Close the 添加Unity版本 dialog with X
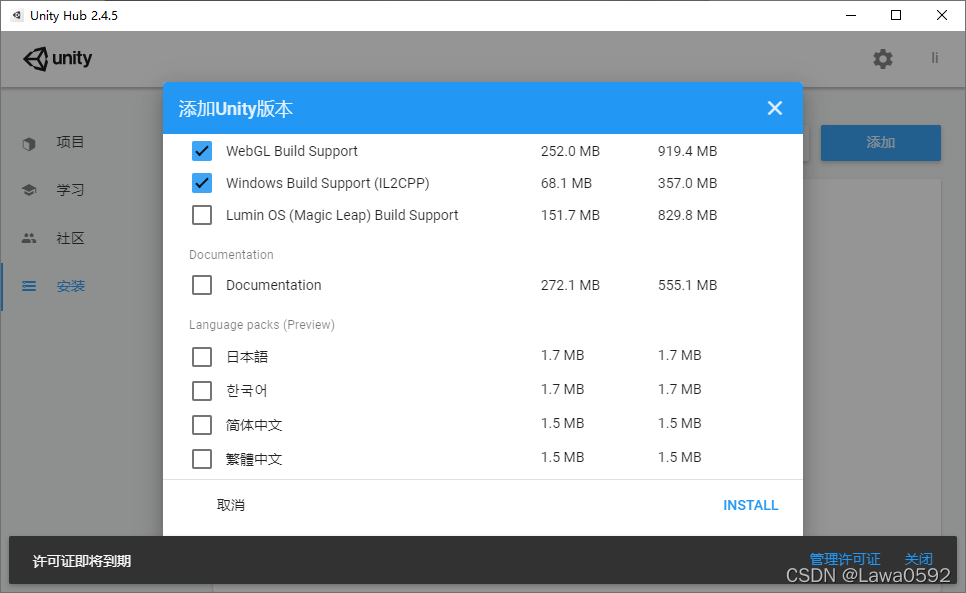The width and height of the screenshot is (966, 593). point(774,108)
